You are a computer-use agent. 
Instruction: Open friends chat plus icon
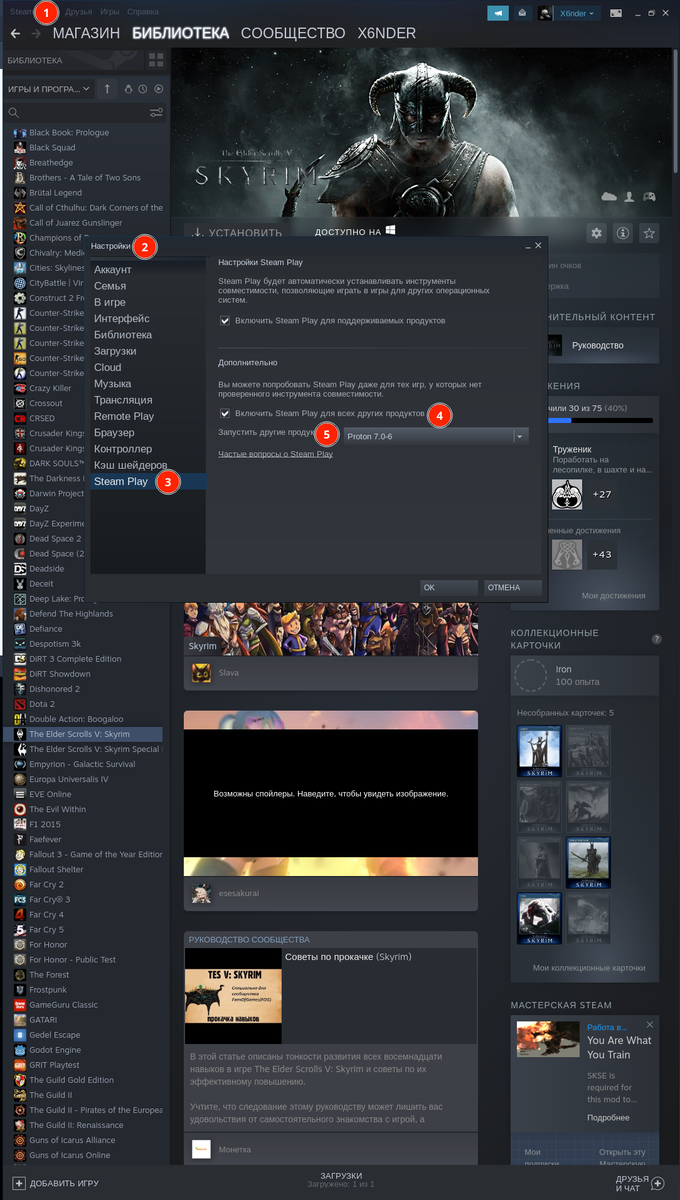pyautogui.click(x=657, y=1183)
